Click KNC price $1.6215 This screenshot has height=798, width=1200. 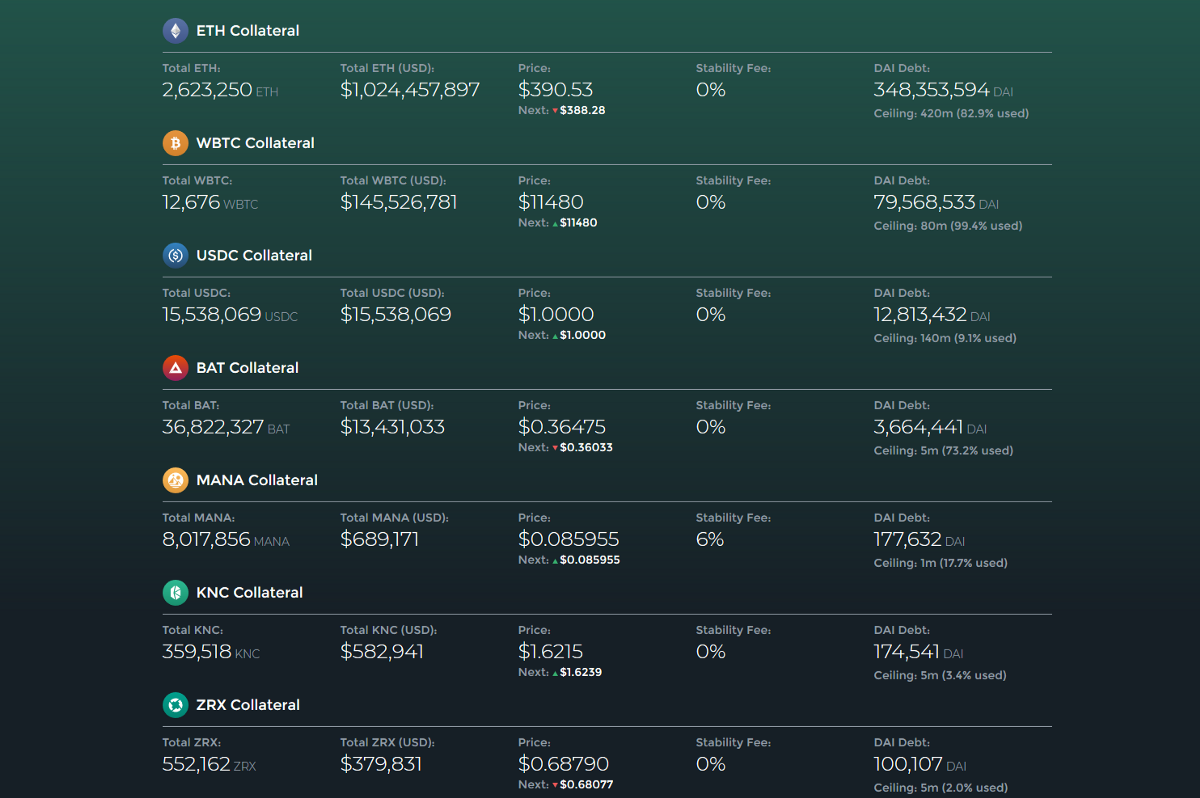[x=550, y=652]
